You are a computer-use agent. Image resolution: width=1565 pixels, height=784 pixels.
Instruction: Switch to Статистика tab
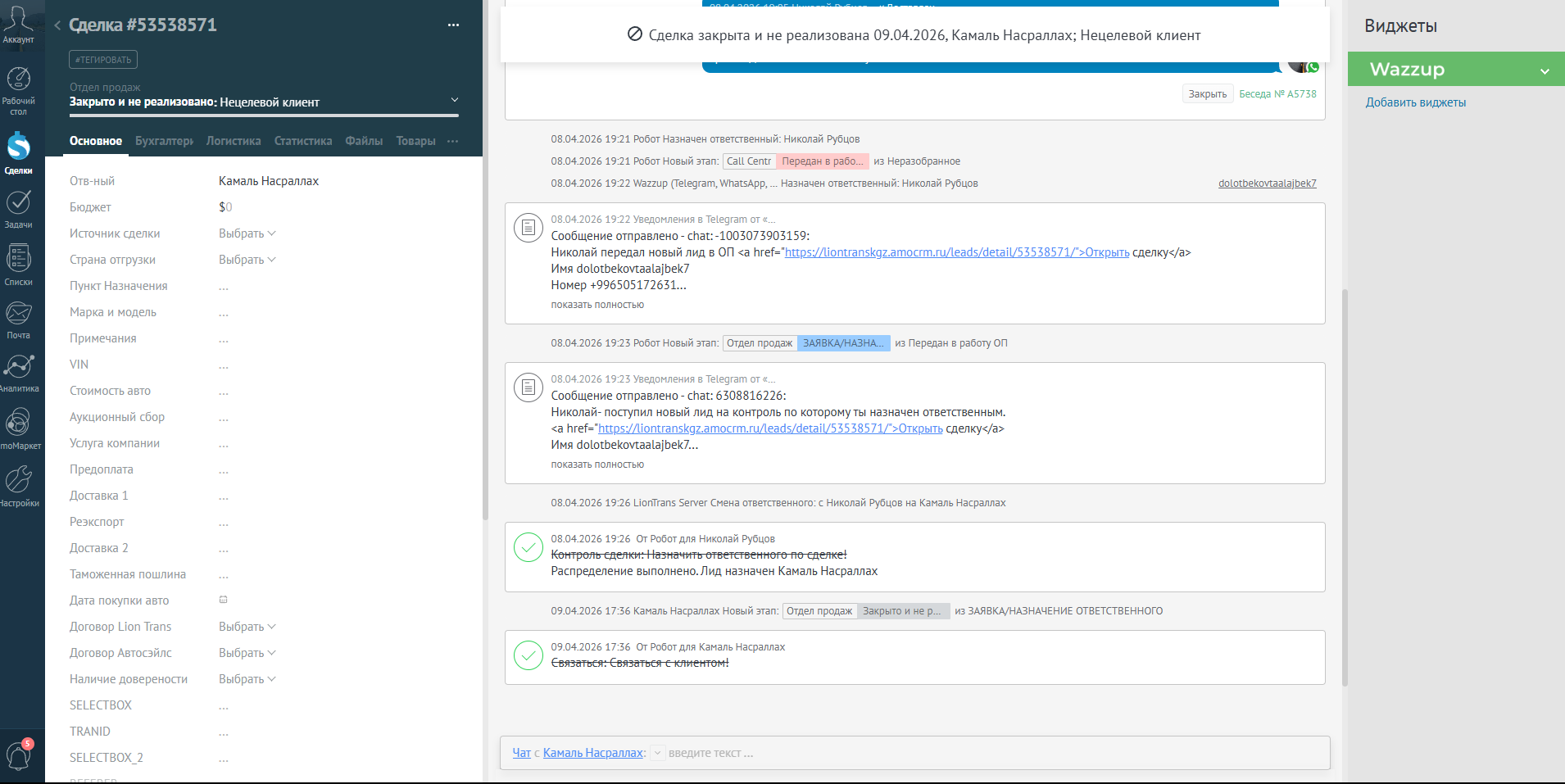pyautogui.click(x=303, y=141)
